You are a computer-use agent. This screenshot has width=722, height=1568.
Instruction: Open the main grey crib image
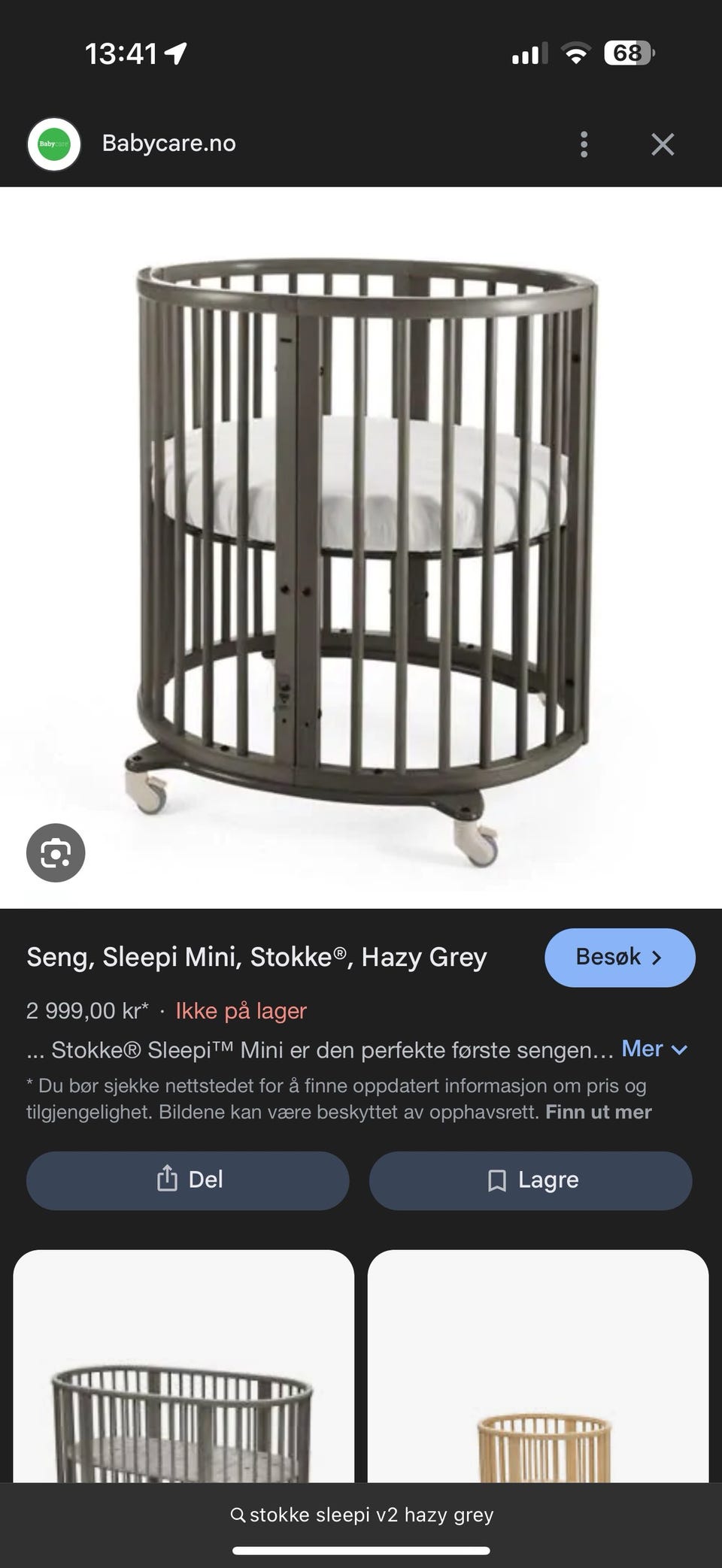coord(361,547)
